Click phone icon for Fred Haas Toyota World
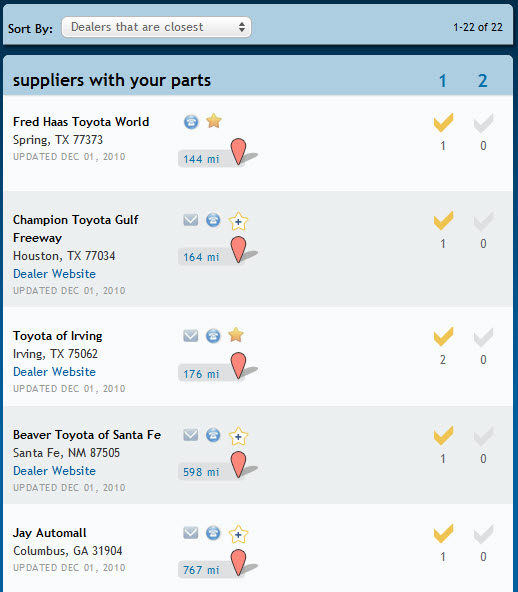Viewport: 518px width, 592px height. [x=191, y=122]
